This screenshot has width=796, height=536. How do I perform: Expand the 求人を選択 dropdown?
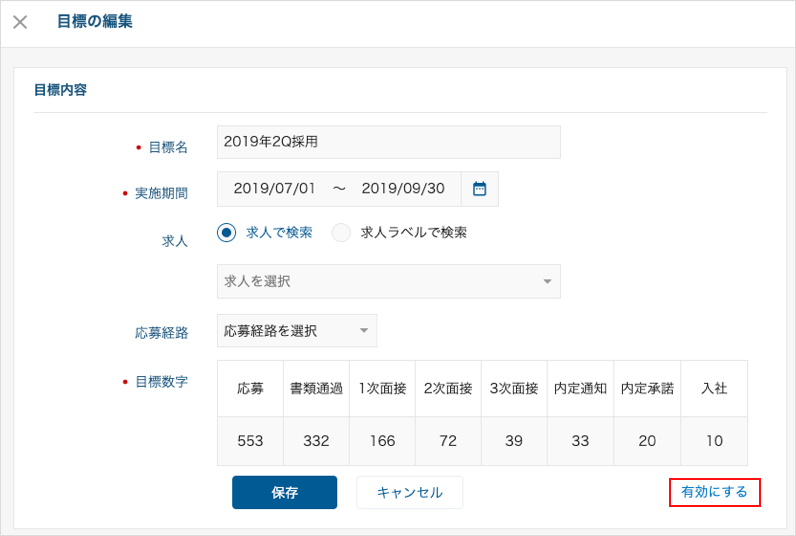point(389,281)
